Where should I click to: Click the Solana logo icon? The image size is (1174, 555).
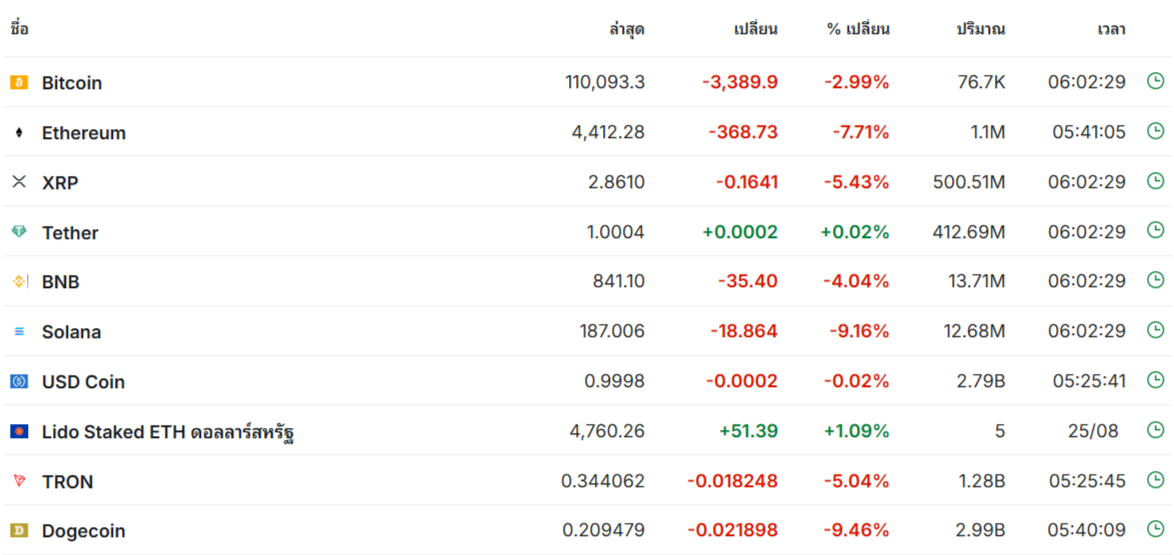coord(19,331)
